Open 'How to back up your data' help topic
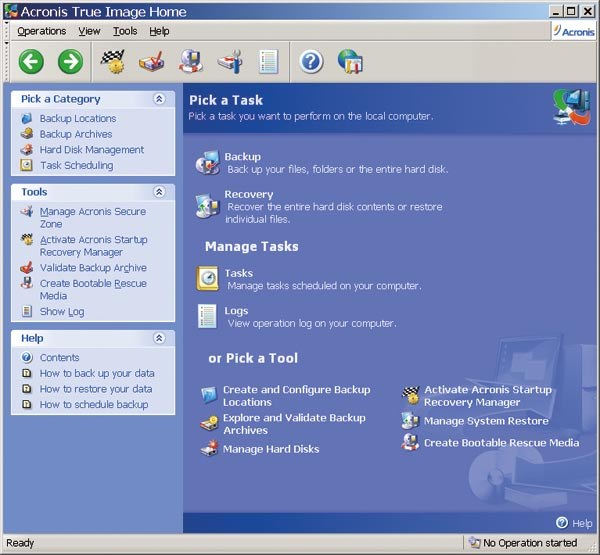600x555 pixels. (x=97, y=373)
